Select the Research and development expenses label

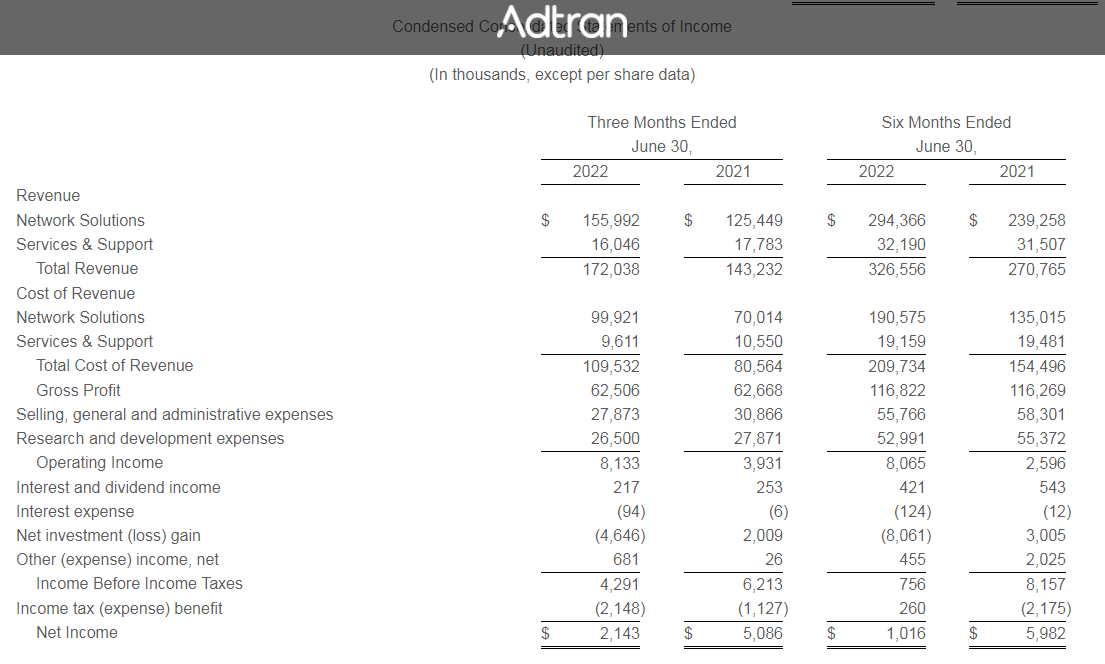150,439
